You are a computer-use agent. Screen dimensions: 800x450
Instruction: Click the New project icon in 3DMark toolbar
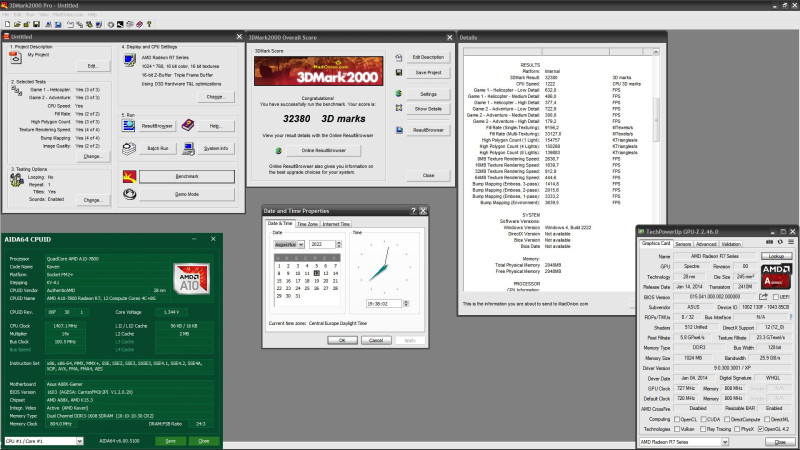coord(7,24)
